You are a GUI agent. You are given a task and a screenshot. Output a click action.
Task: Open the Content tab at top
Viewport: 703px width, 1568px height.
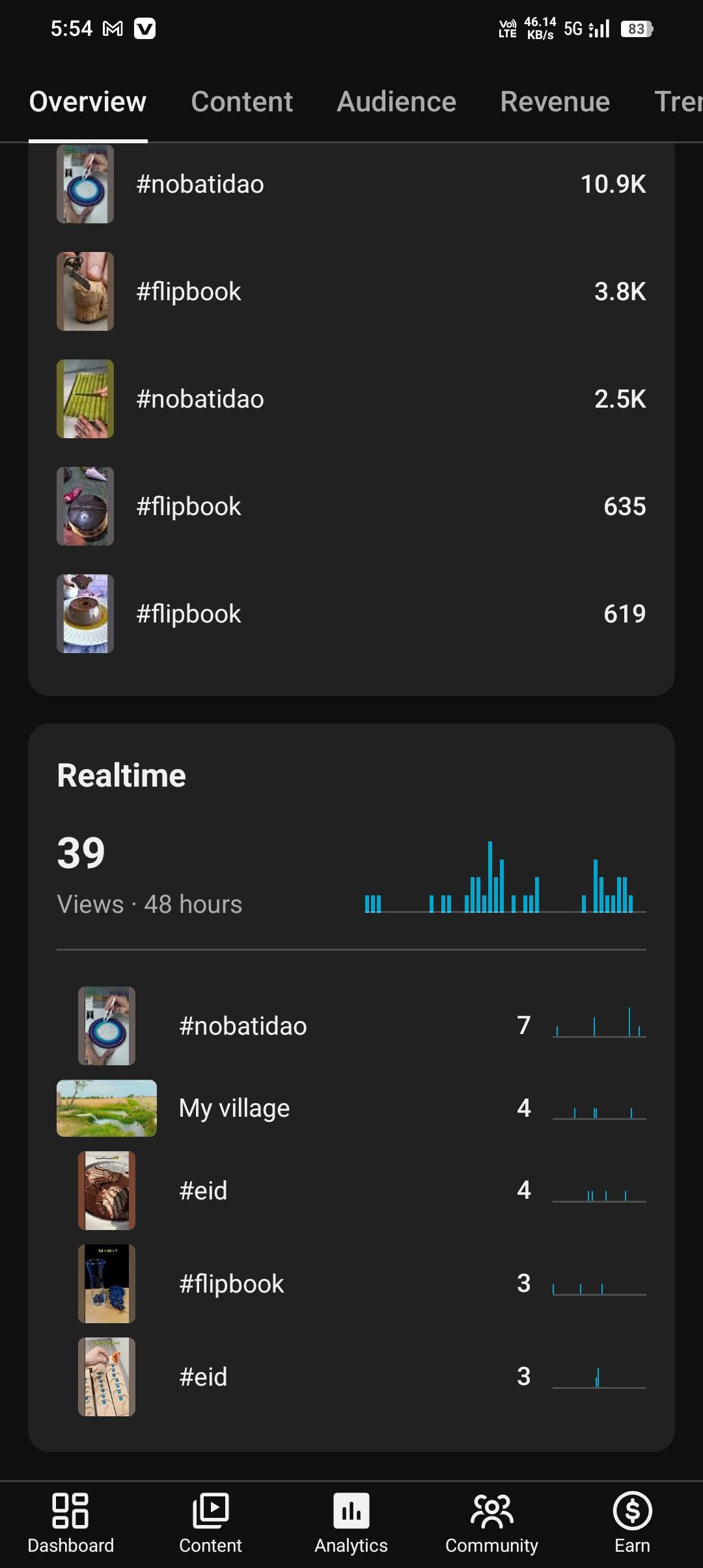(241, 102)
